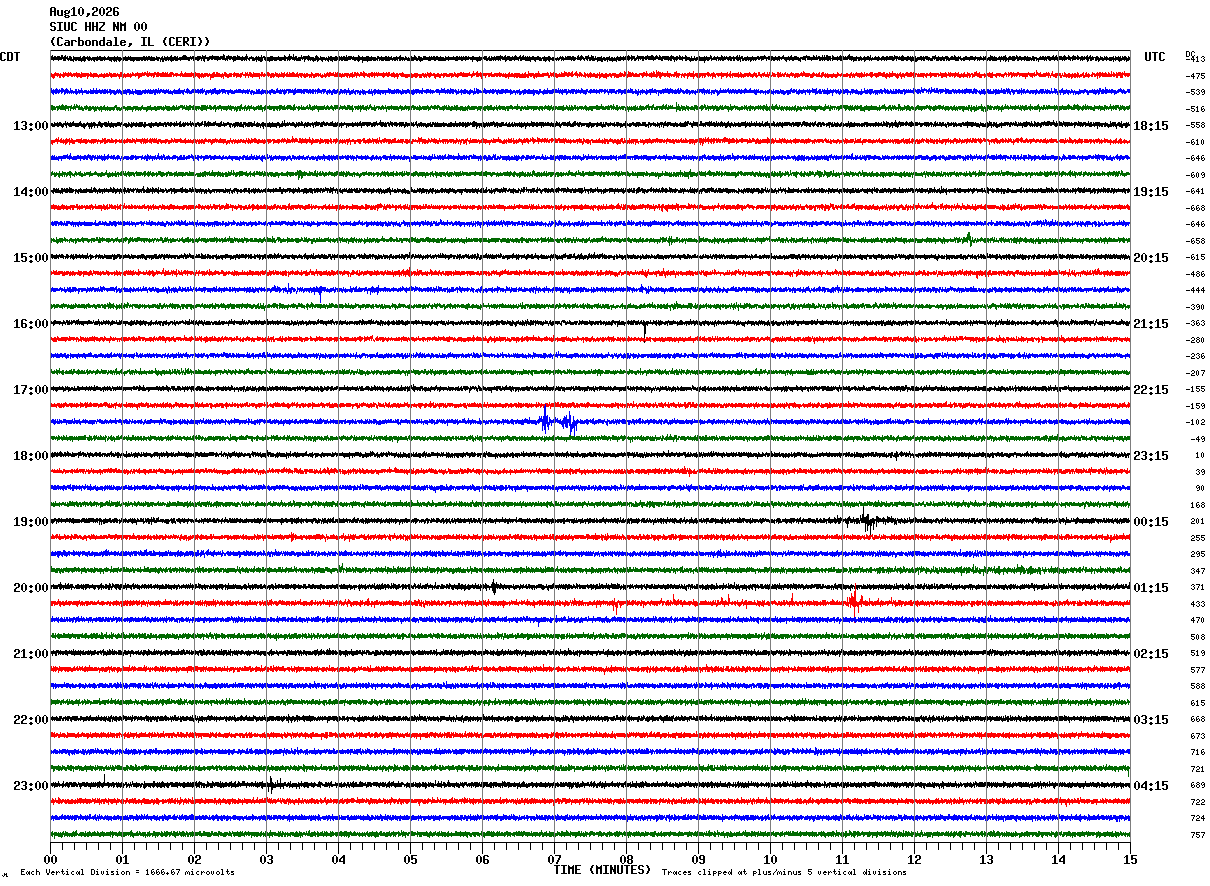Click the 17:00 CDT time label
Screen dimensions: 1210x886
tap(31, 390)
